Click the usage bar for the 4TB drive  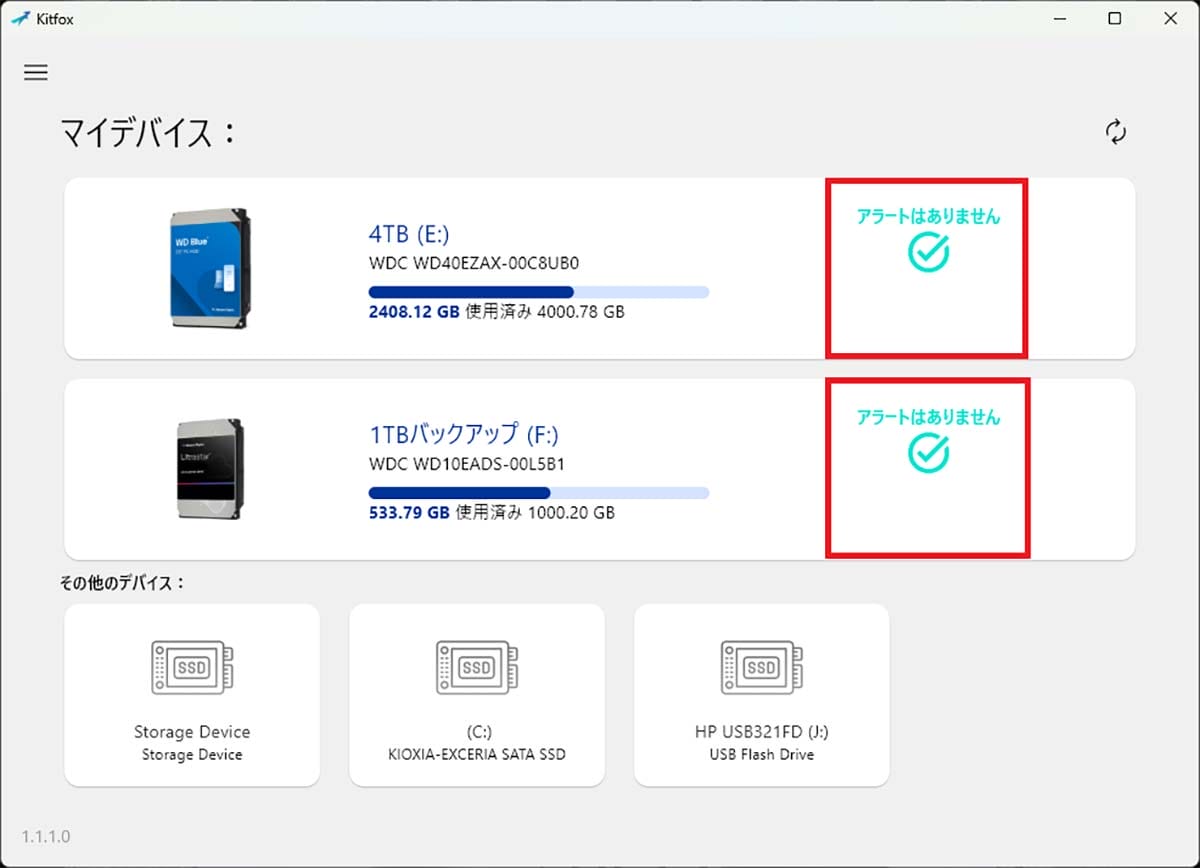pyautogui.click(x=539, y=292)
